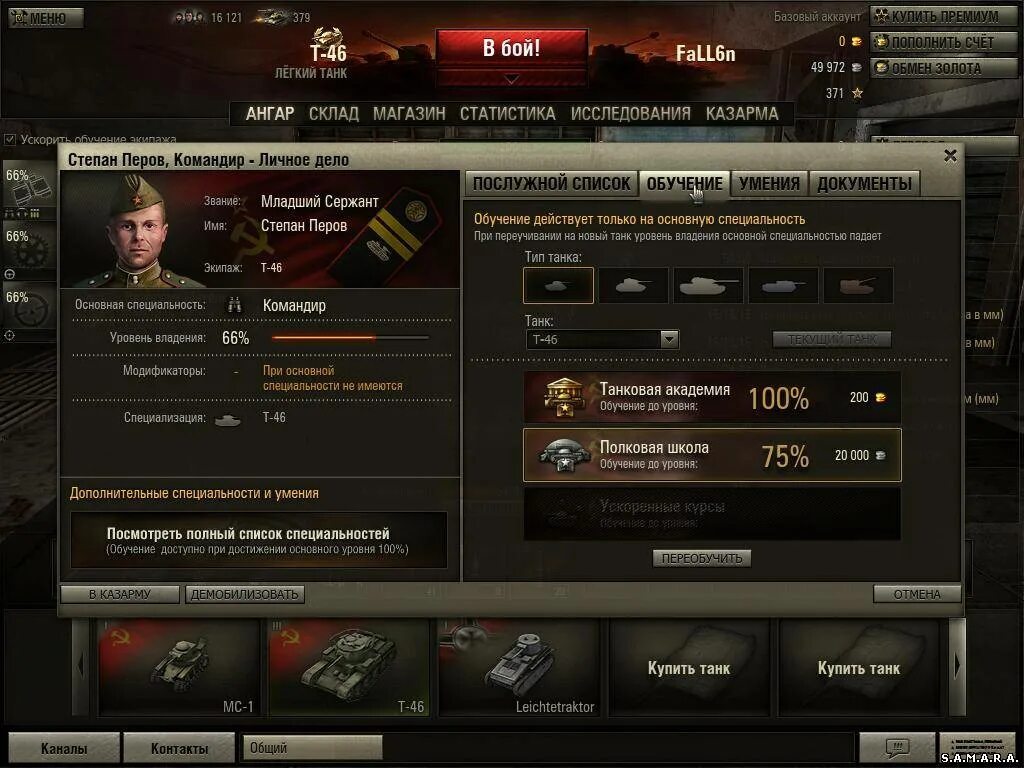Image resolution: width=1024 pixels, height=768 pixels.
Task: Toggle accelerate crew training checkbox
Action: pyautogui.click(x=10, y=139)
